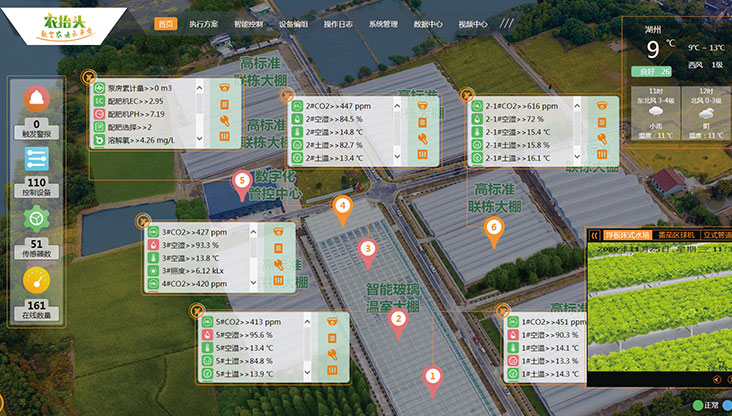Screen dimensions: 732x416
Task: Click the wrench icon in 3#CO2 panel
Action: 279,266
